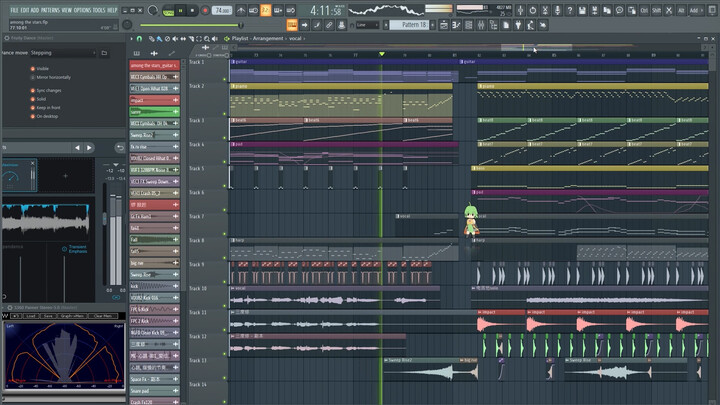
Task: Open the playlist window icon
Action: [x=444, y=25]
